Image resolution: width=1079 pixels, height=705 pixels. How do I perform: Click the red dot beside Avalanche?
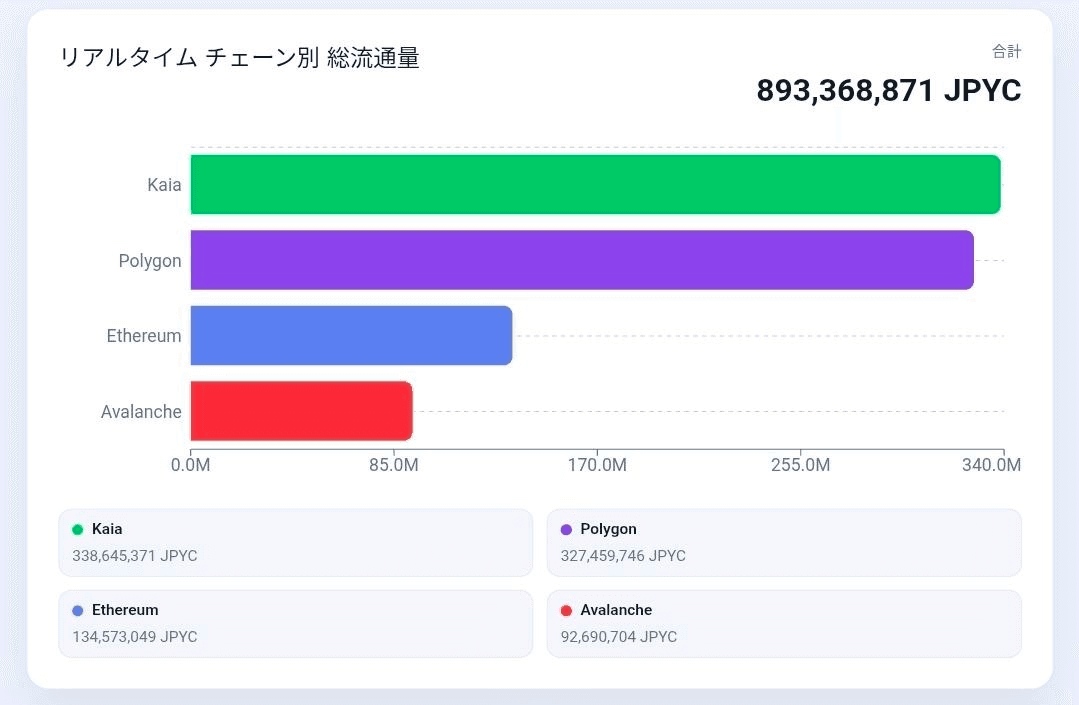tap(566, 611)
